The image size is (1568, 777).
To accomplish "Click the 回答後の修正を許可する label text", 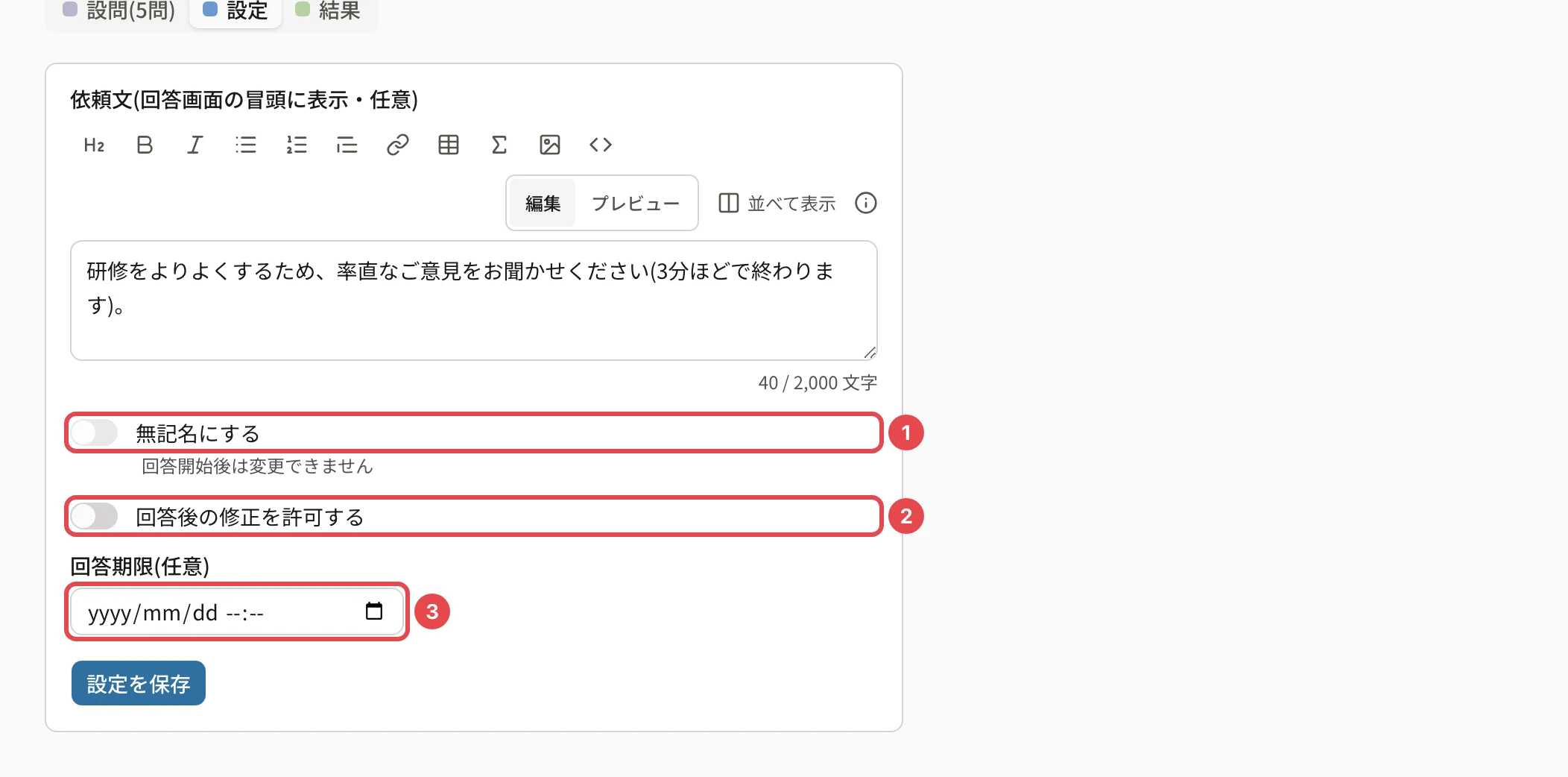I will click(x=250, y=517).
